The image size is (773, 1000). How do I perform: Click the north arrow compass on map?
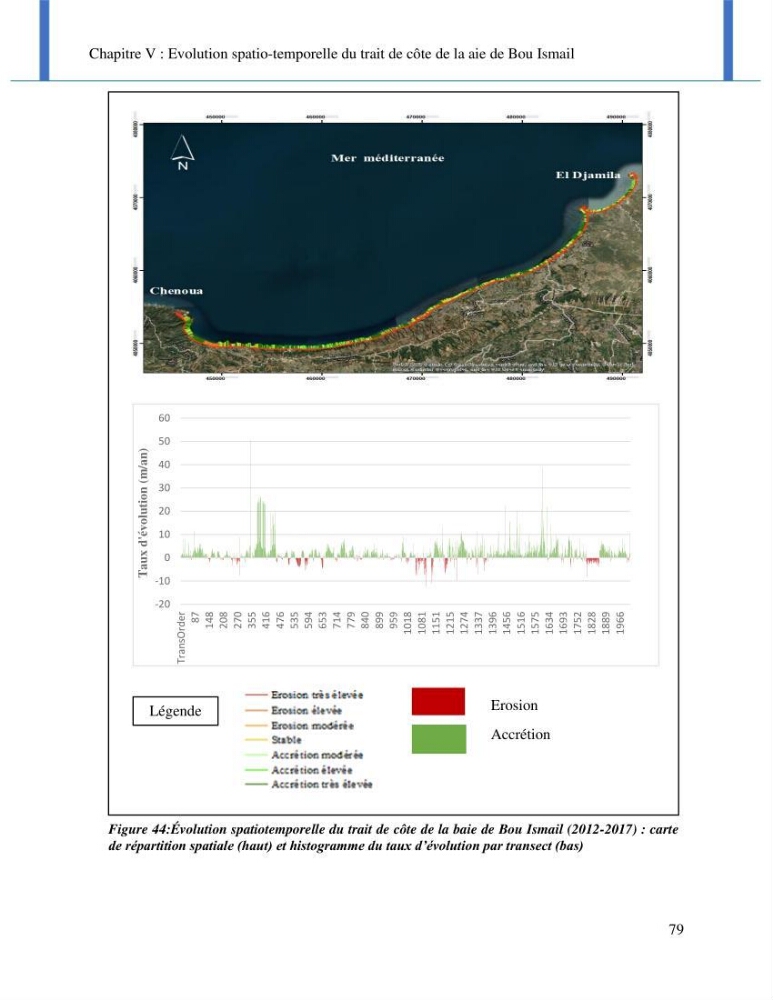pyautogui.click(x=182, y=152)
